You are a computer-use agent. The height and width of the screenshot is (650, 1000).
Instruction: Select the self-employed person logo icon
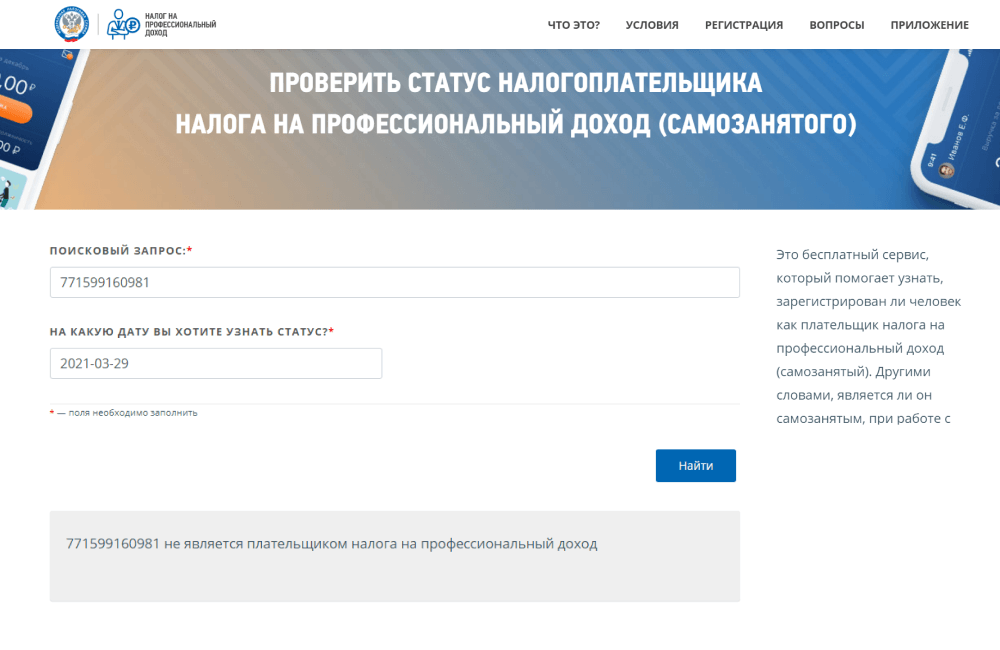pos(117,24)
